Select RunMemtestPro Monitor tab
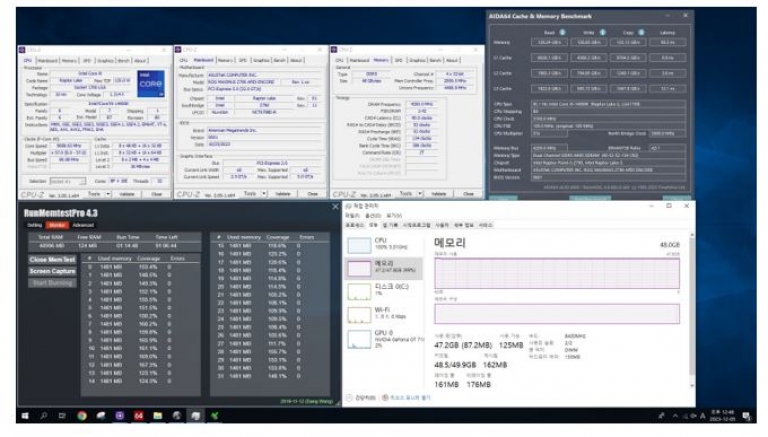The width and height of the screenshot is (768, 437). 57,225
